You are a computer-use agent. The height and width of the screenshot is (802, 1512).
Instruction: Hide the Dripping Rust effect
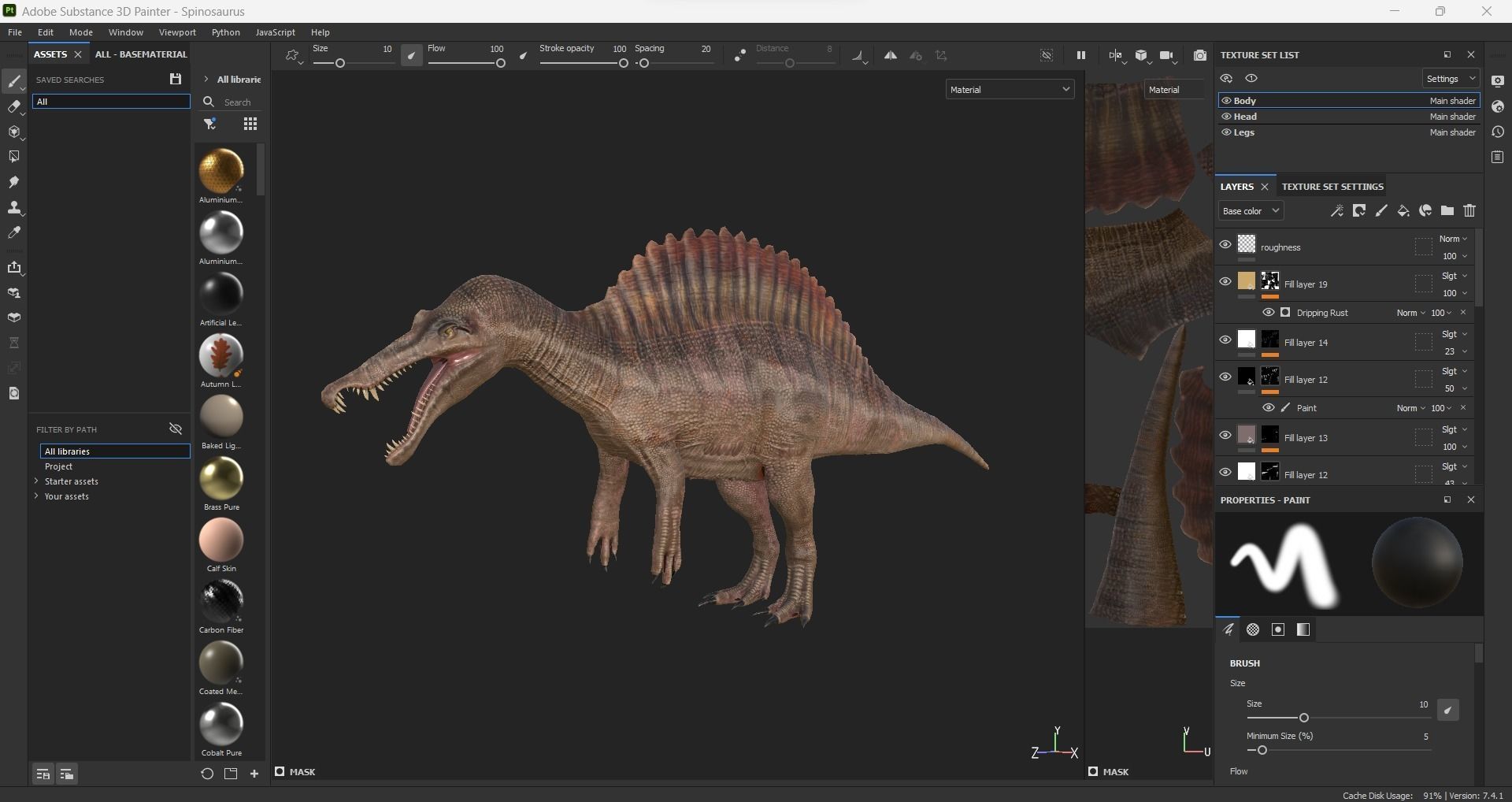pyautogui.click(x=1268, y=313)
